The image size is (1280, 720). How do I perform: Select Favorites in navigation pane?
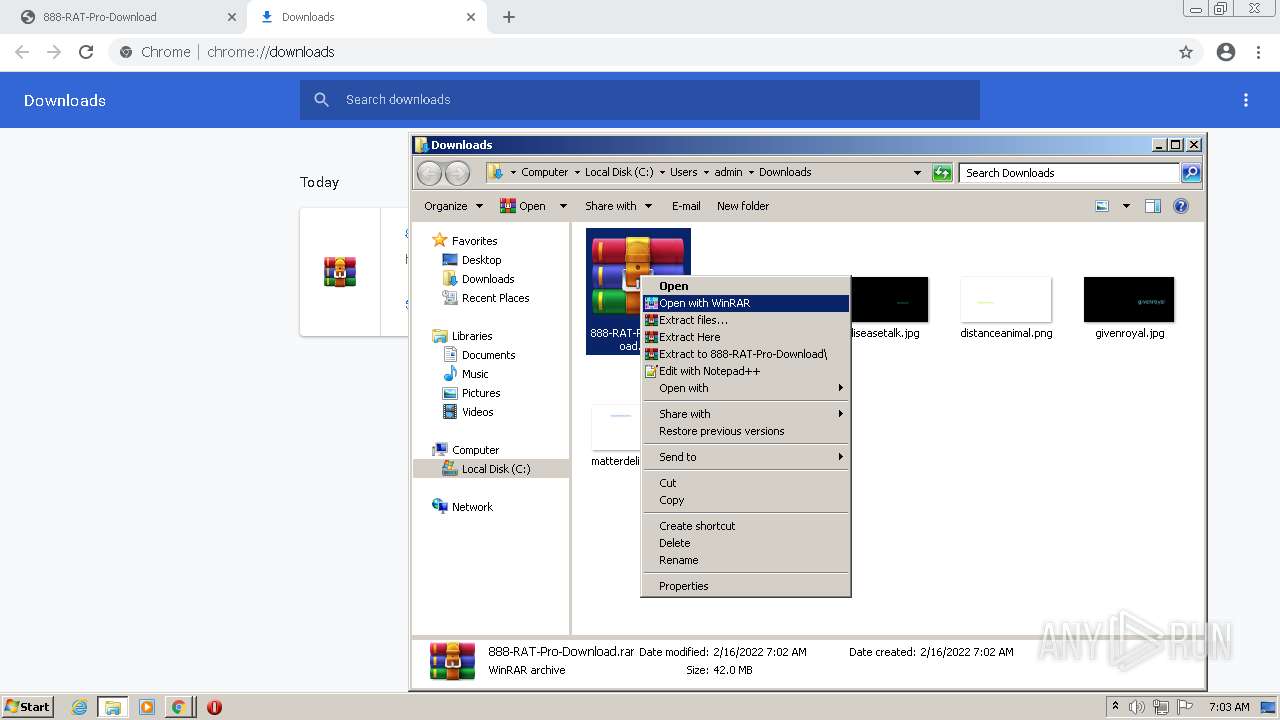pyautogui.click(x=465, y=241)
